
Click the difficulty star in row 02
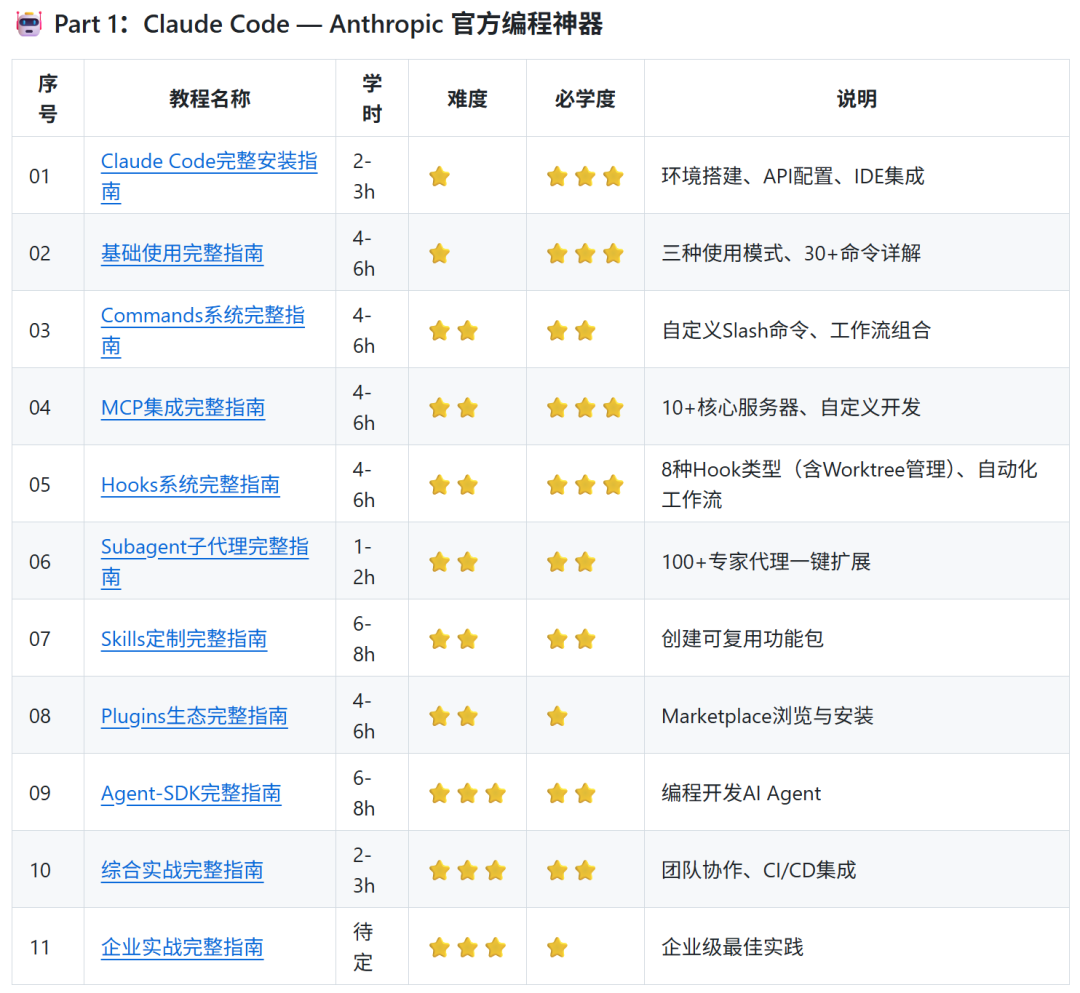[x=439, y=253]
